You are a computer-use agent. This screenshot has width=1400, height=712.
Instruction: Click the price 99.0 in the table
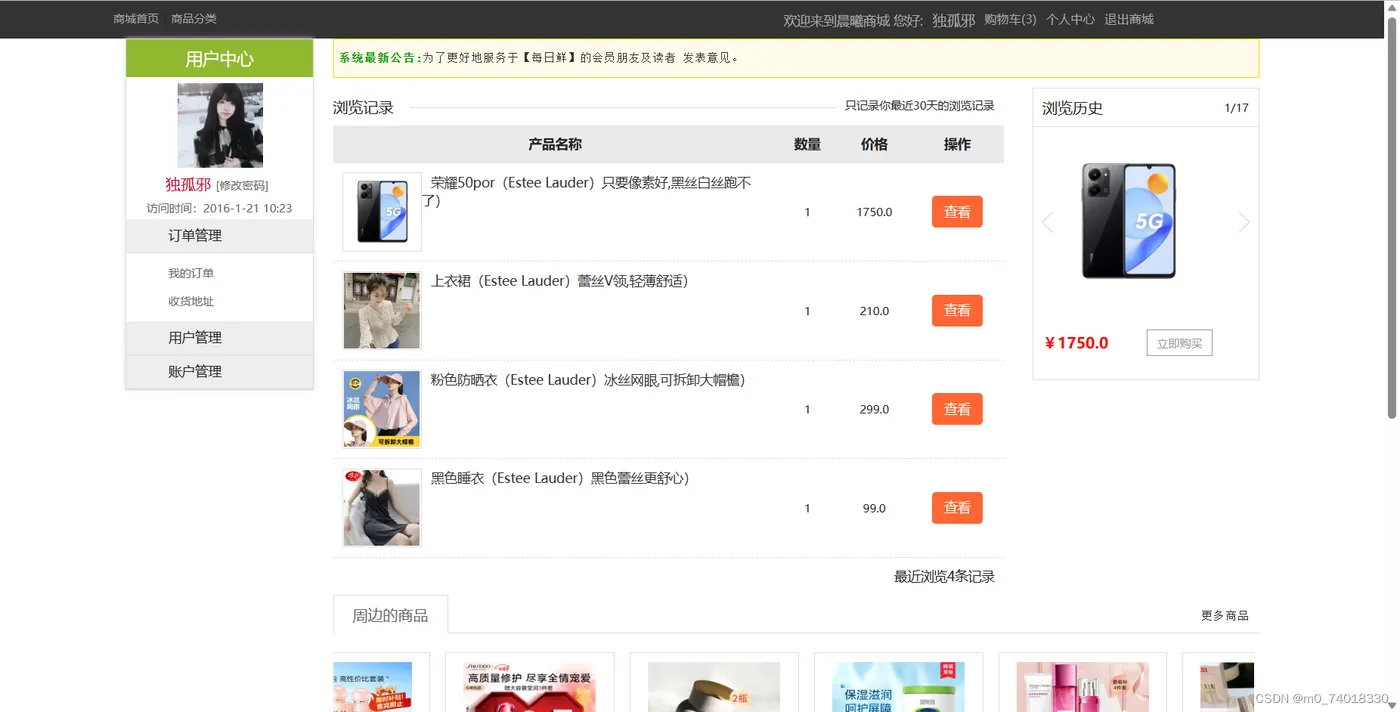click(x=874, y=508)
